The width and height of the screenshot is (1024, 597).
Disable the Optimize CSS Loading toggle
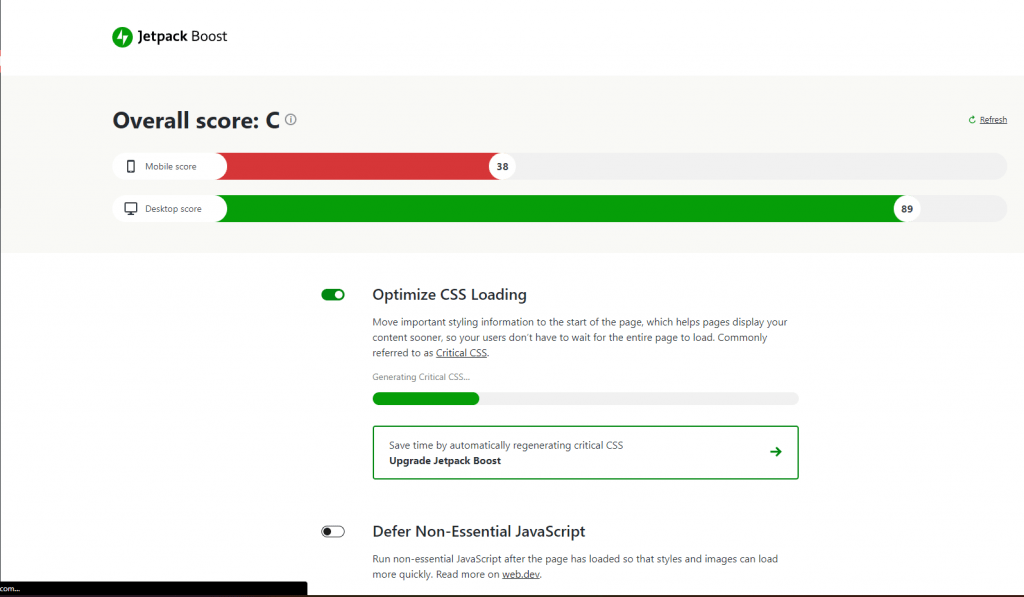pyautogui.click(x=333, y=295)
